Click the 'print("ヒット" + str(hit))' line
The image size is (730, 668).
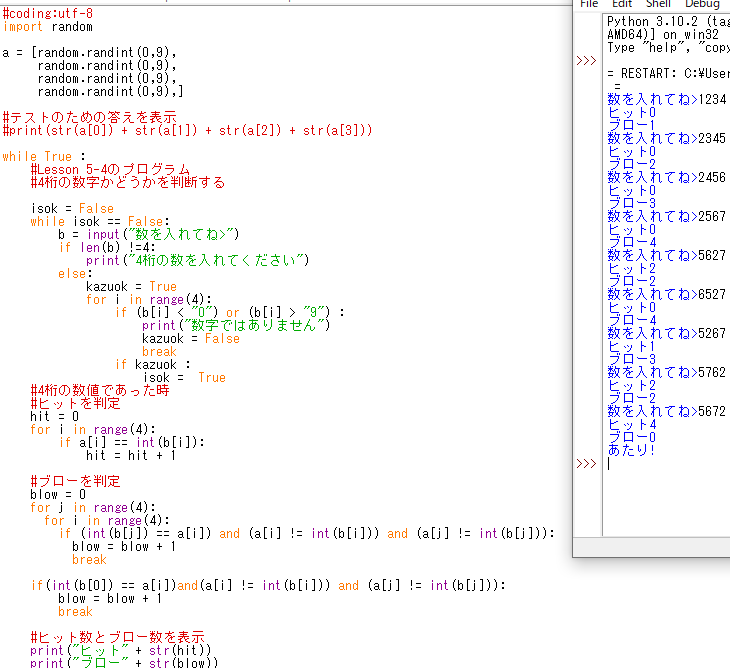click(x=121, y=650)
